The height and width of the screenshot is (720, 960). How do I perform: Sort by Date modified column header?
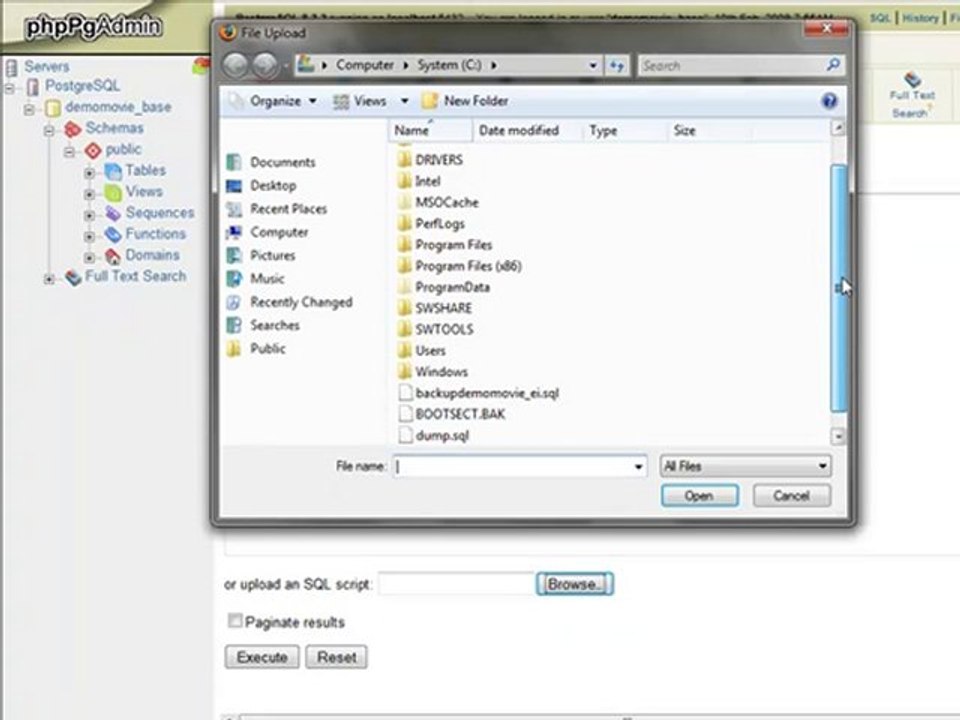pyautogui.click(x=527, y=130)
